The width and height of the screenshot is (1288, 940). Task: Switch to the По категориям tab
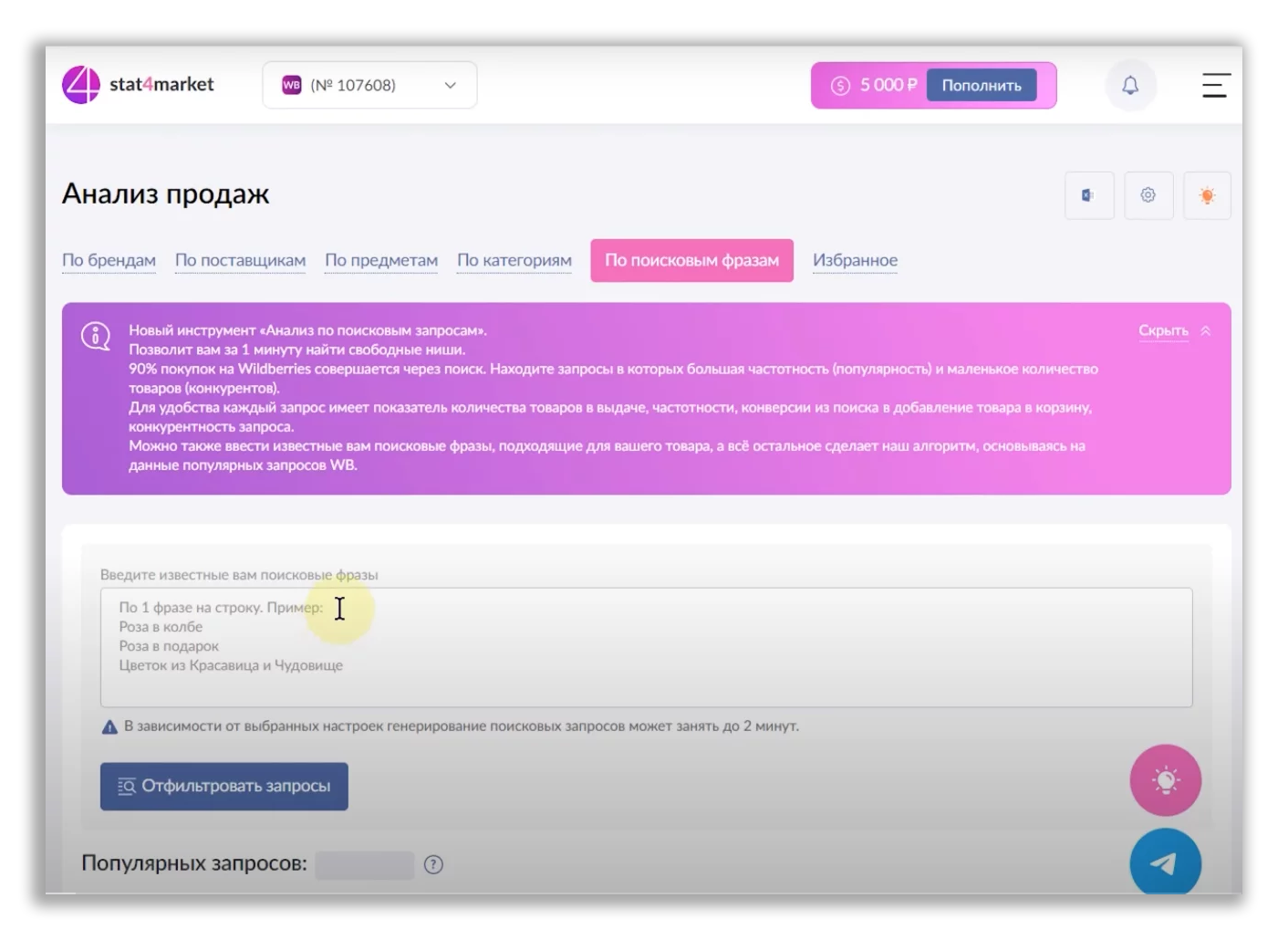pos(514,260)
